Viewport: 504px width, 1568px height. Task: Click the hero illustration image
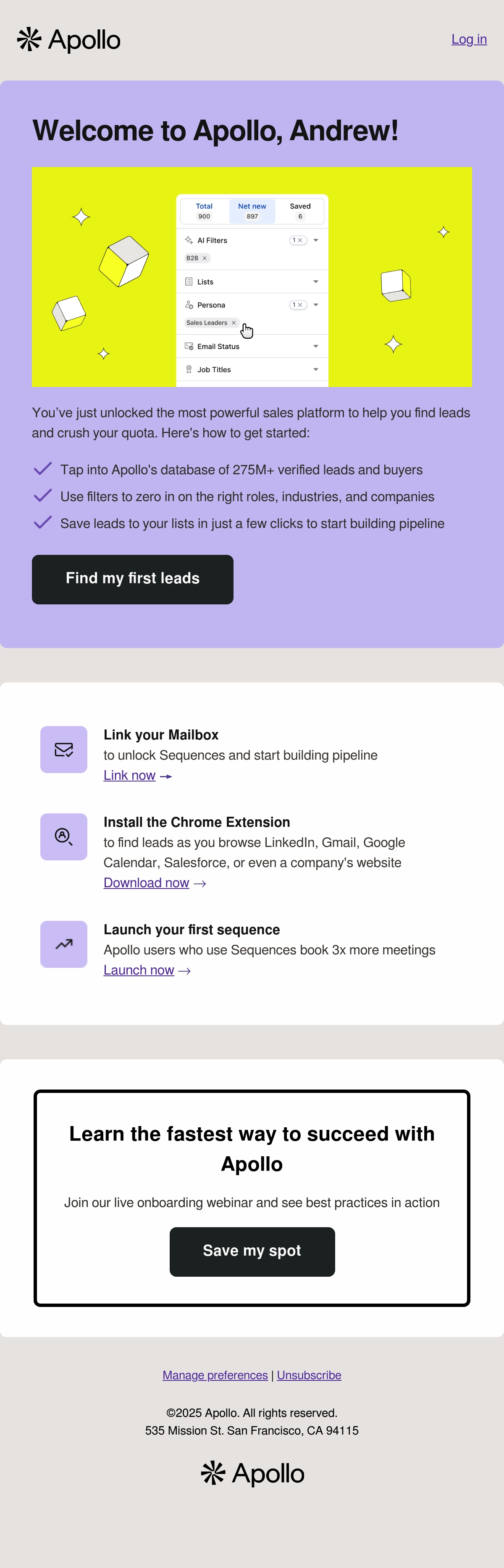tap(252, 277)
